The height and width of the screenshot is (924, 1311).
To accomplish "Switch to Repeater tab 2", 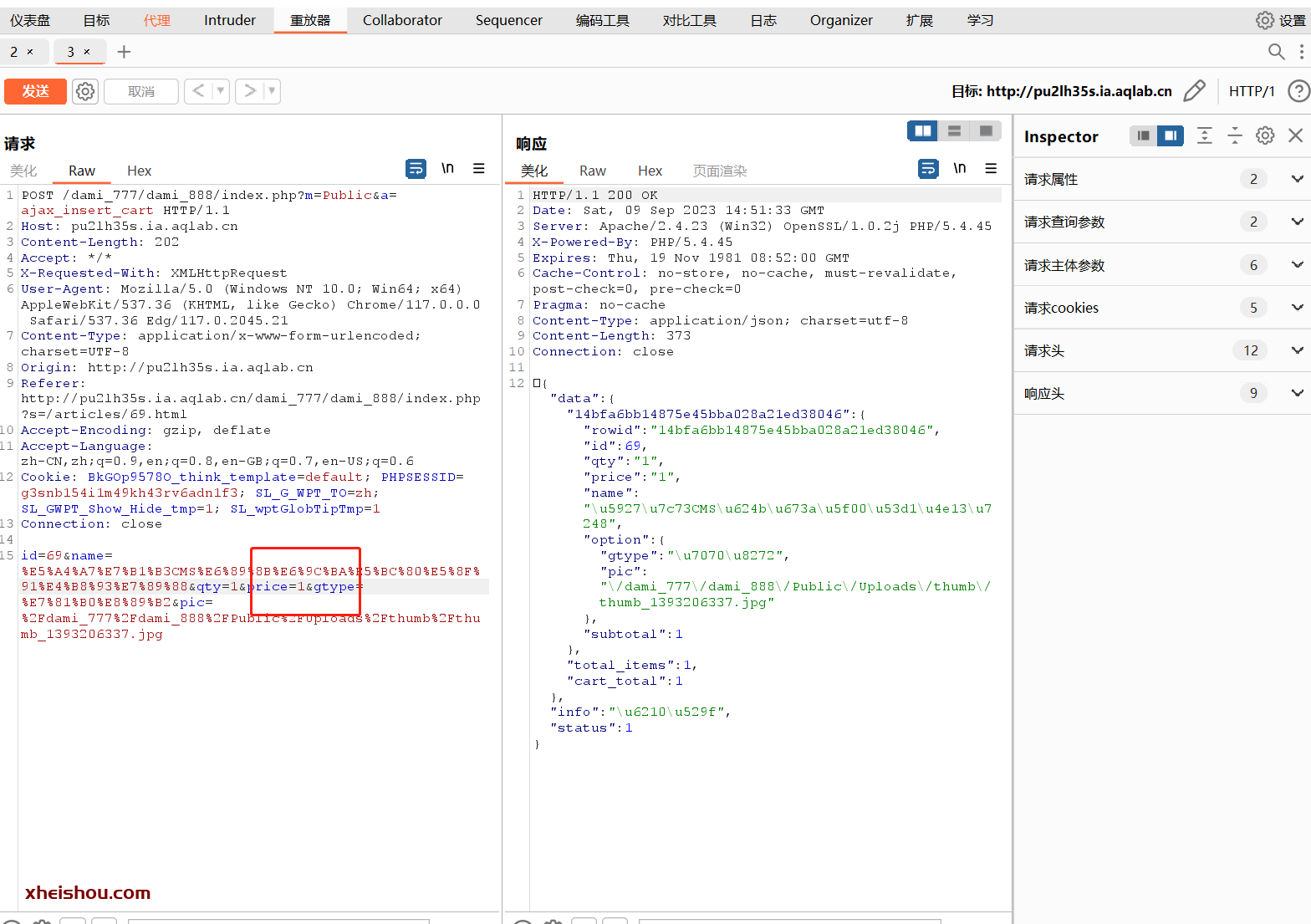I will click(13, 52).
